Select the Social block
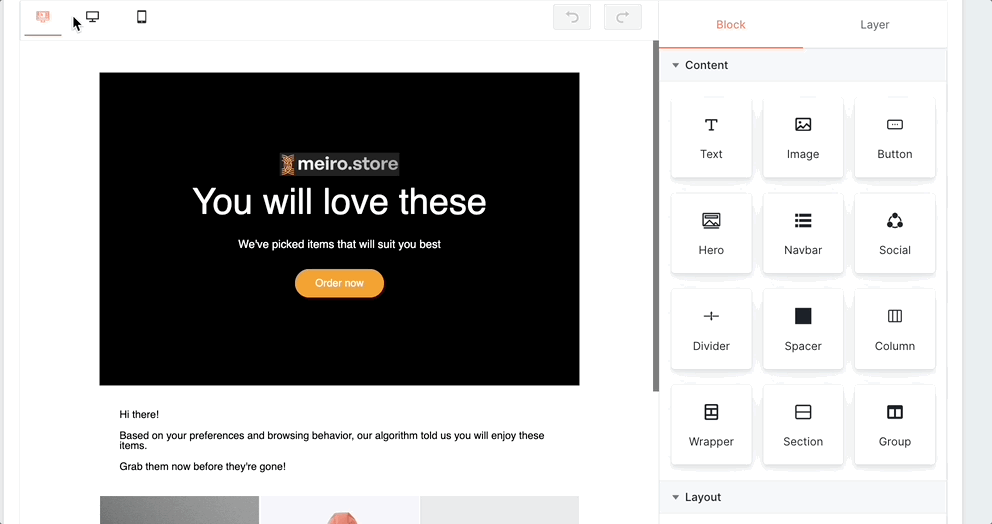Viewport: 992px width, 524px height. pos(895,234)
